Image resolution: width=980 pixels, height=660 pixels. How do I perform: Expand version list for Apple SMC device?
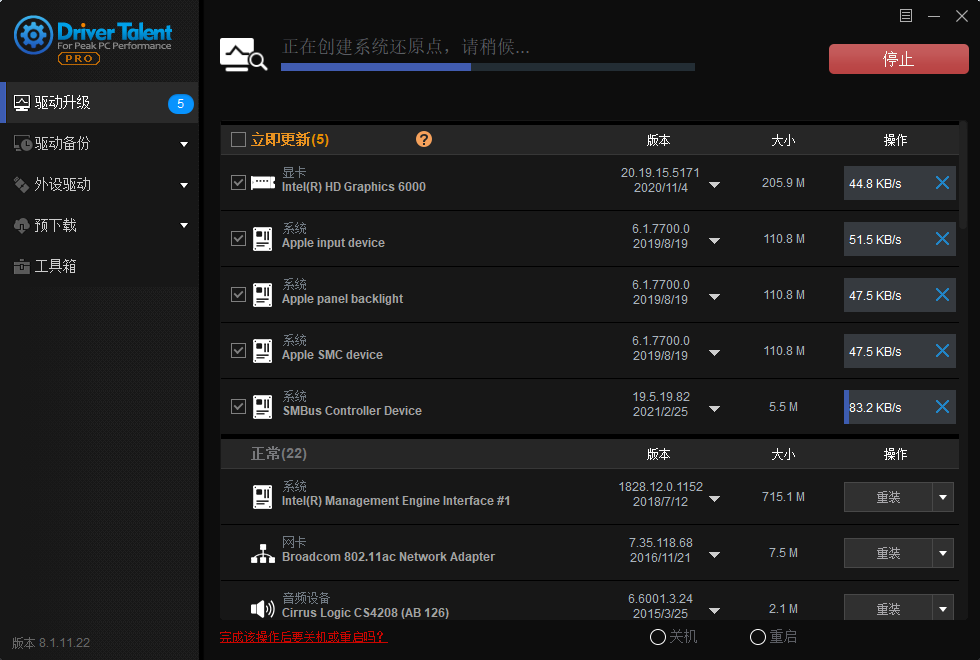pos(714,353)
